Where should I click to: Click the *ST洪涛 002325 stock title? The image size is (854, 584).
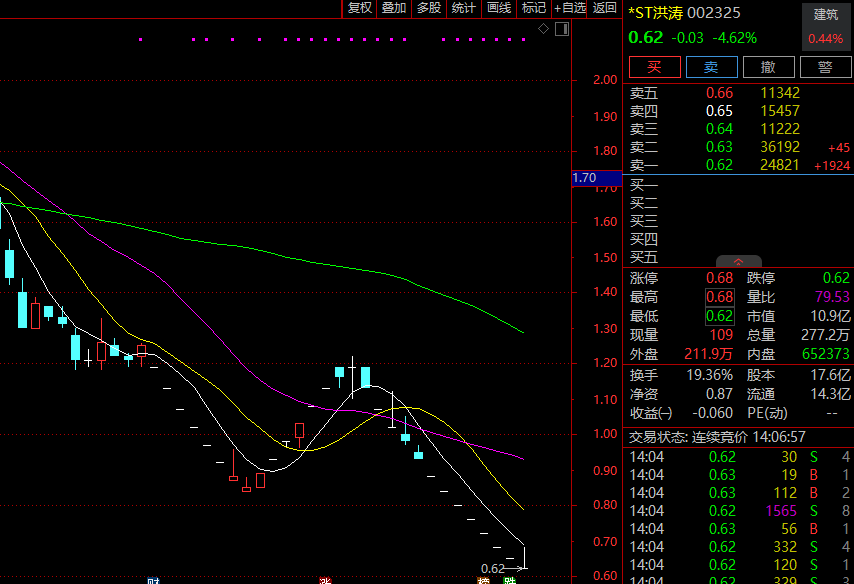pos(684,13)
